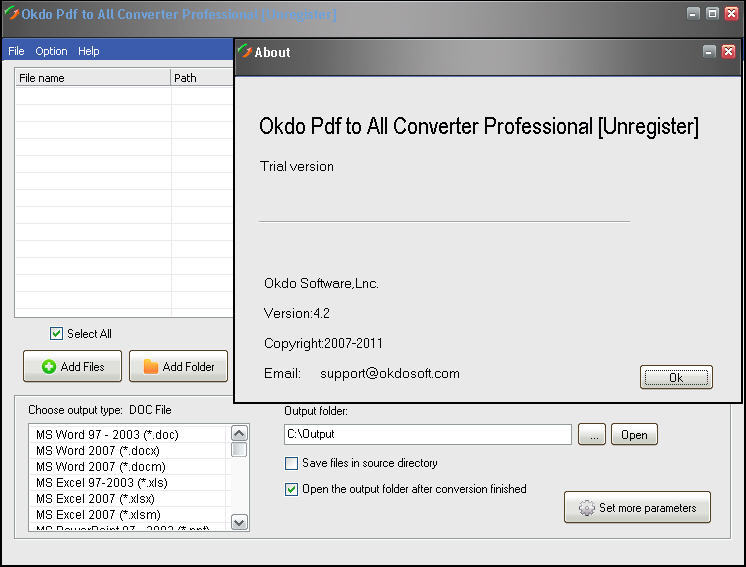746x567 pixels.
Task: Select MS Word 2007 (*.docm) output type
Action: click(130, 467)
